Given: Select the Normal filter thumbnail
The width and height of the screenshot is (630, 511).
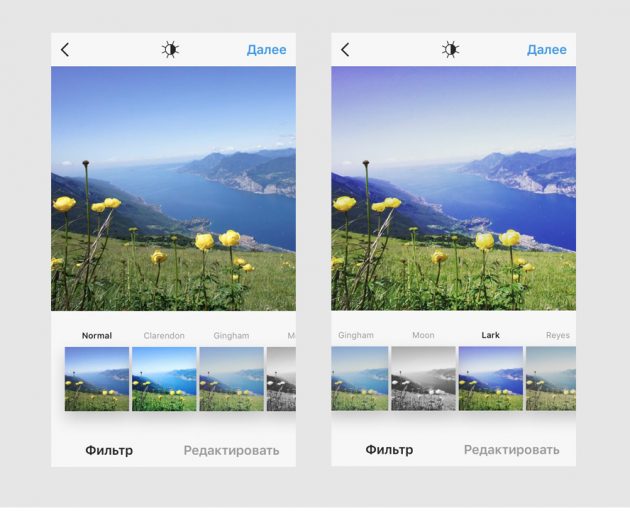Looking at the screenshot, I should (x=97, y=379).
